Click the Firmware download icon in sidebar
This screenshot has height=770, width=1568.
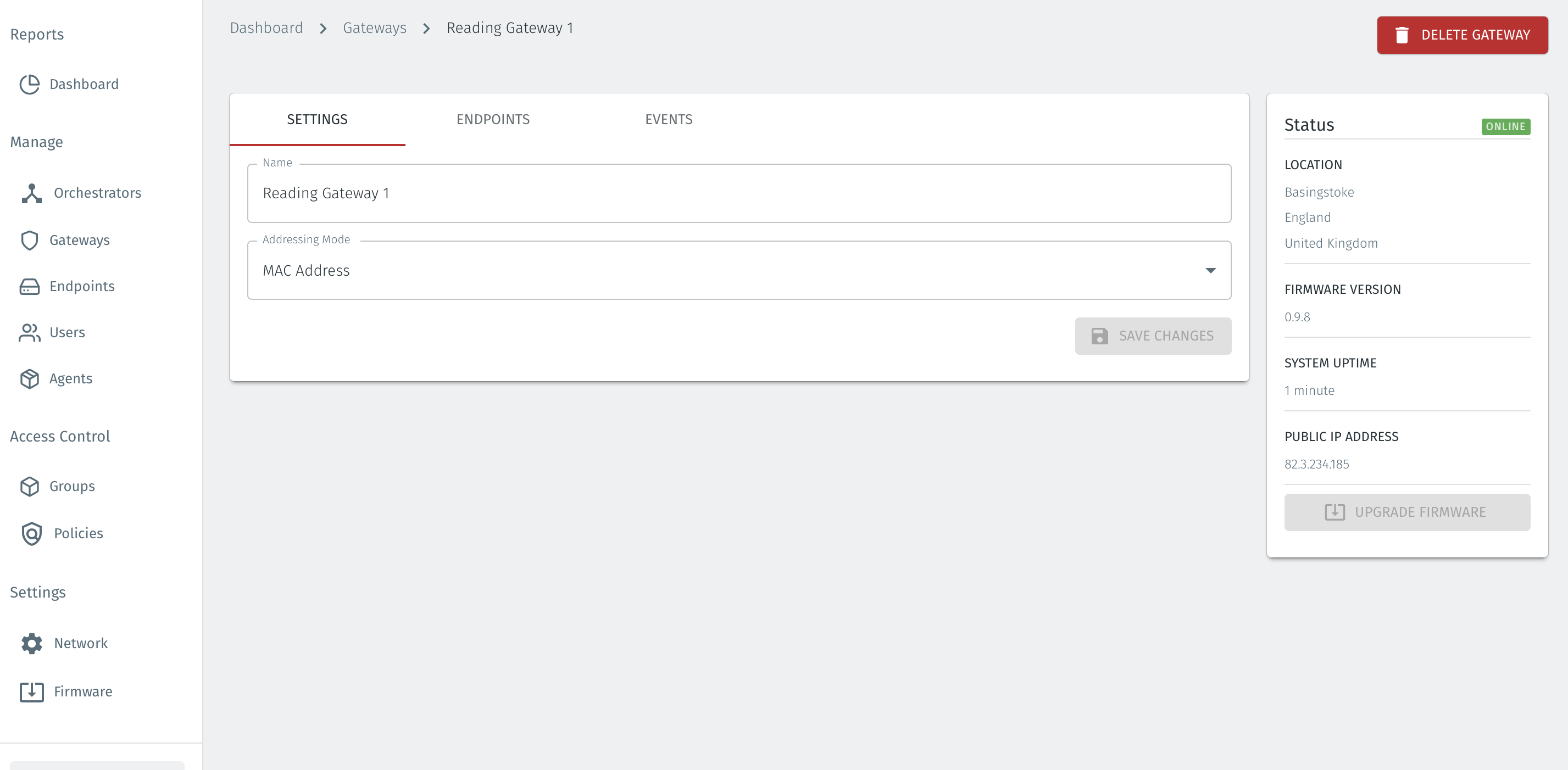click(x=32, y=692)
